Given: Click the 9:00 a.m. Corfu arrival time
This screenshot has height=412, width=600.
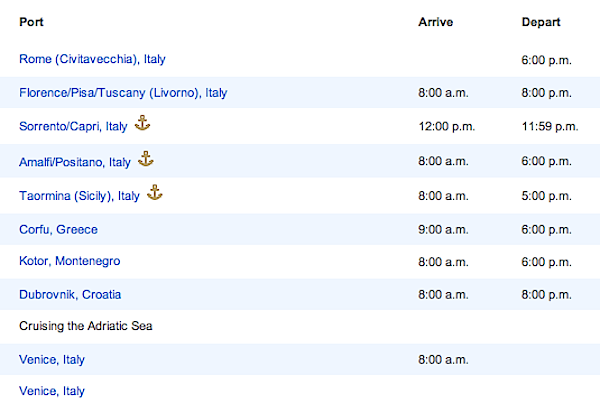Looking at the screenshot, I should [443, 230].
